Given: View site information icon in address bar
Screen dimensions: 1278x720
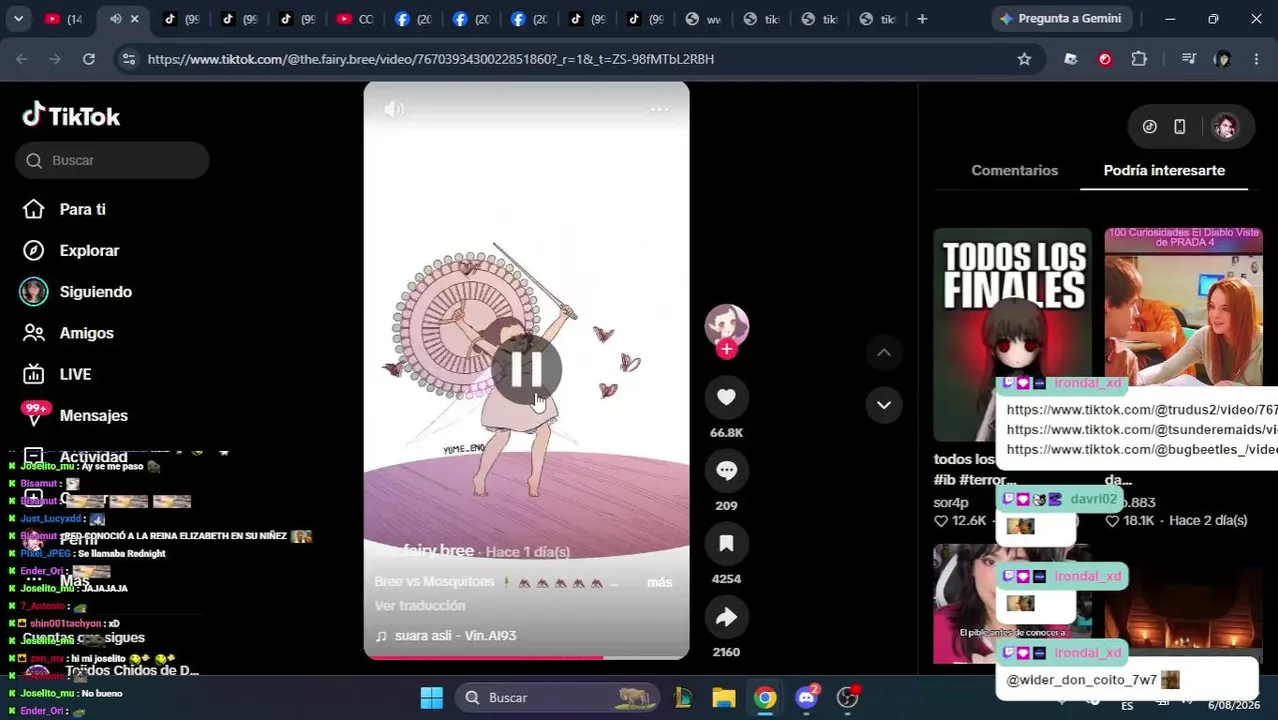Looking at the screenshot, I should pos(128,59).
